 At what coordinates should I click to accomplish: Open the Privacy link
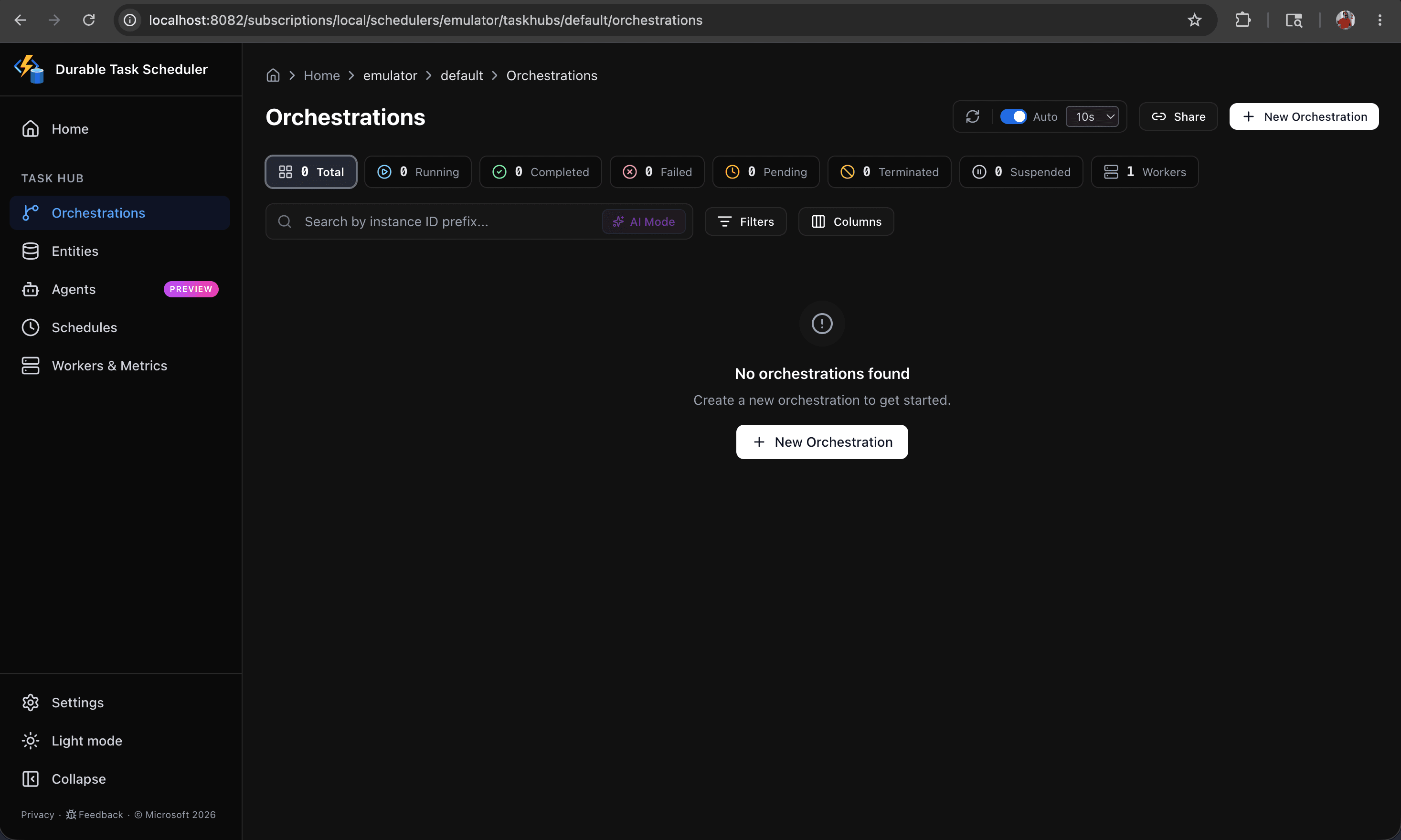37,815
